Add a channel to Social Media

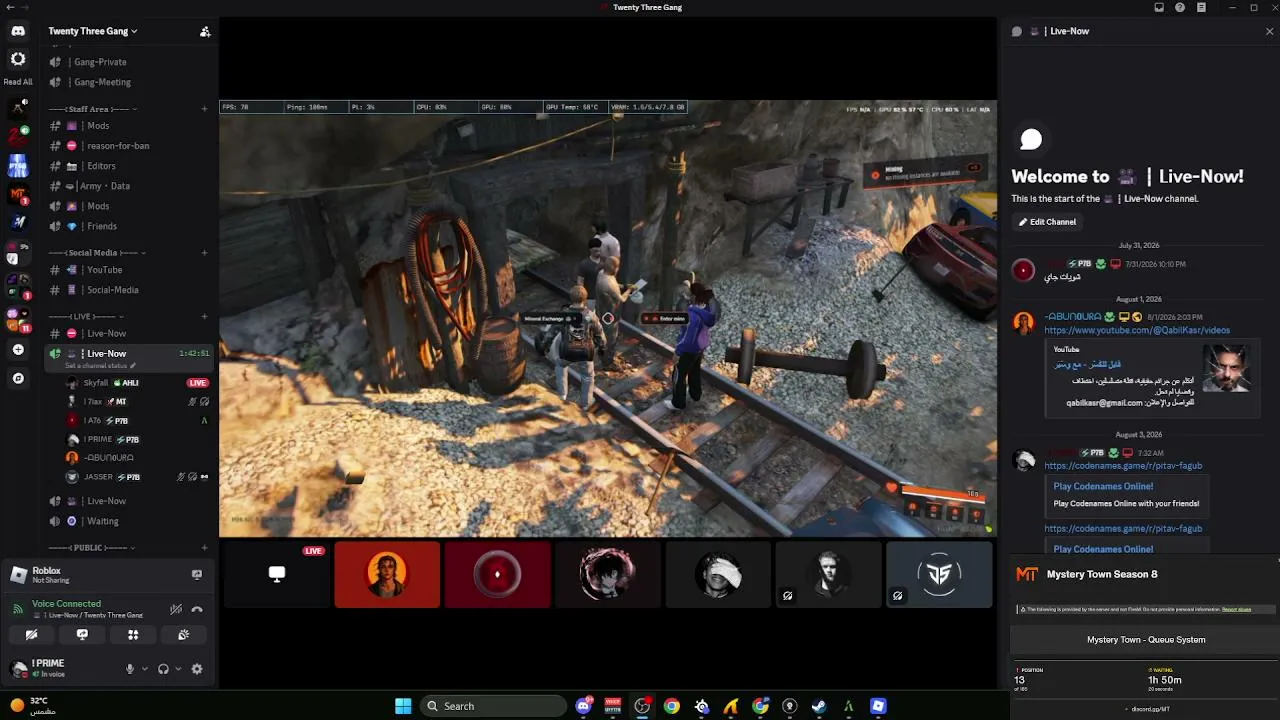tap(204, 253)
